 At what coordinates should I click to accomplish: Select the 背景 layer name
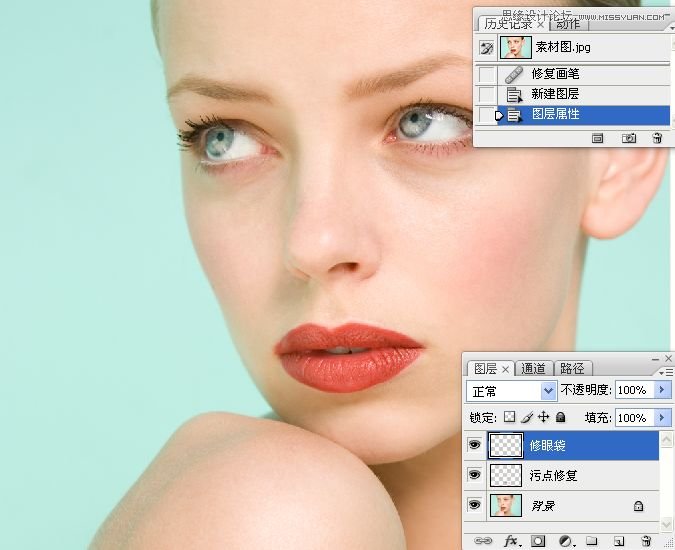[543, 506]
